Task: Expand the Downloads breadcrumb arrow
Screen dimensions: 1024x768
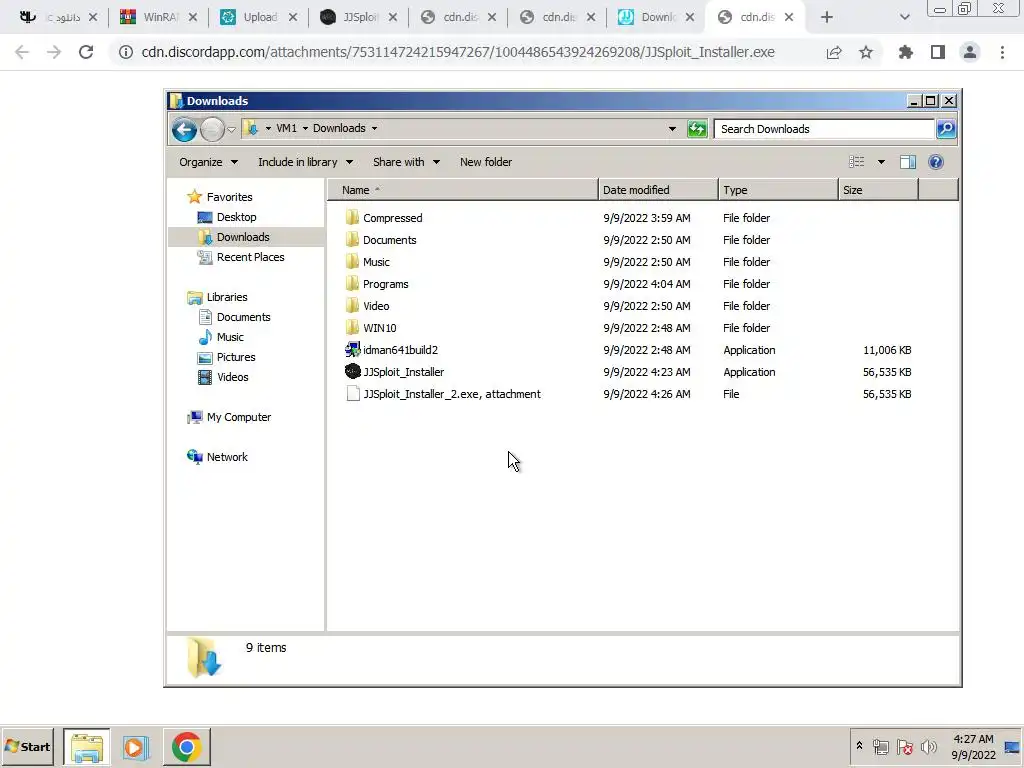Action: pyautogui.click(x=374, y=128)
